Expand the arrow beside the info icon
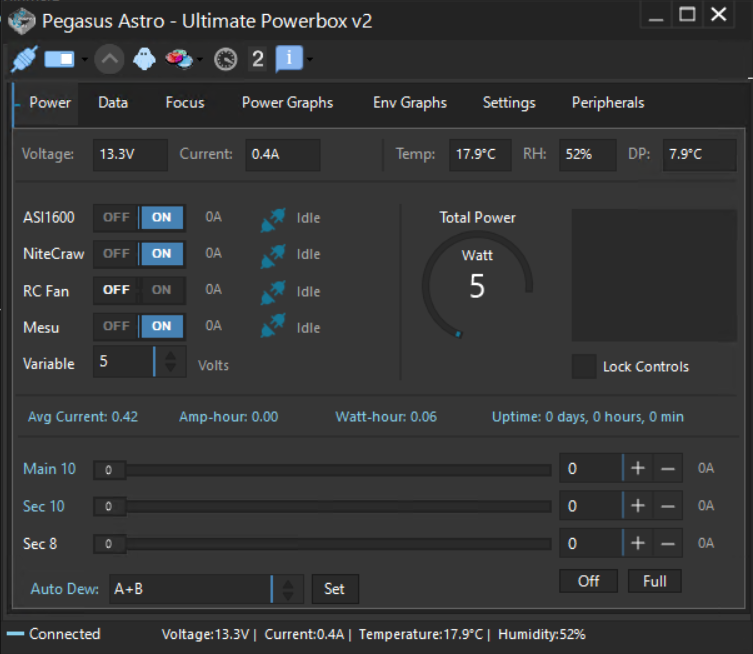 tap(311, 60)
